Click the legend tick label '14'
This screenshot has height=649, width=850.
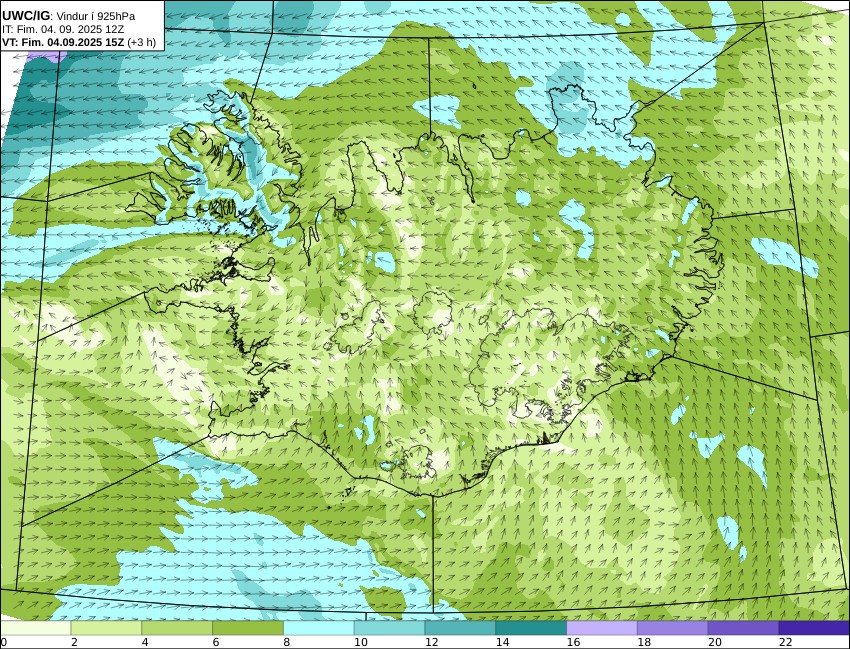click(x=503, y=642)
